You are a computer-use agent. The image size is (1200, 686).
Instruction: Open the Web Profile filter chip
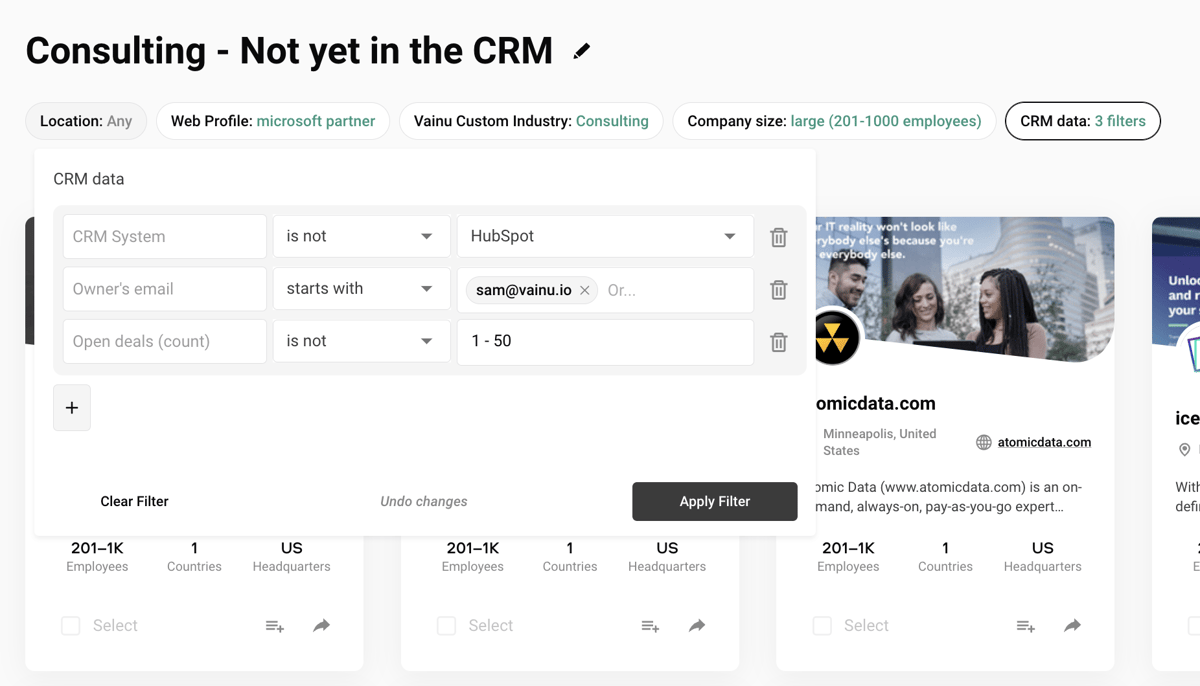(273, 121)
